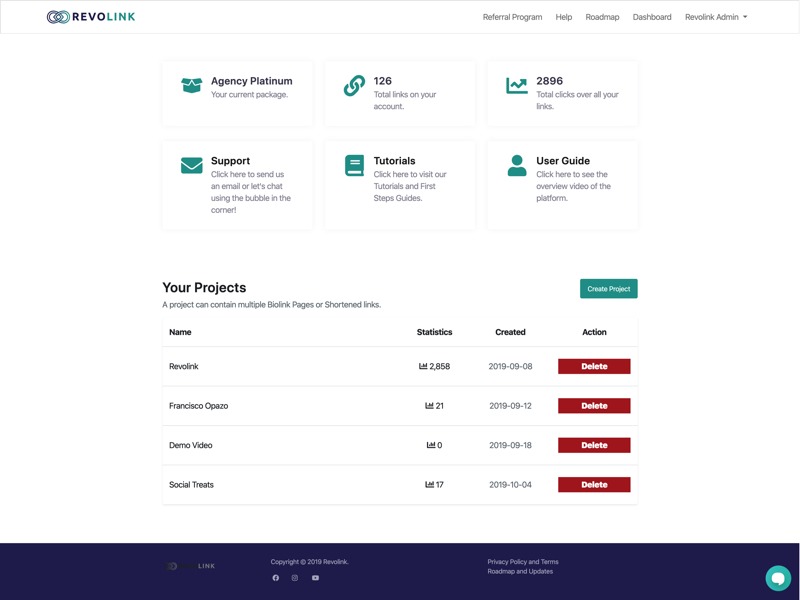Expand the Revolink Admin dropdown menu
Viewport: 800px width, 600px height.
coord(715,17)
